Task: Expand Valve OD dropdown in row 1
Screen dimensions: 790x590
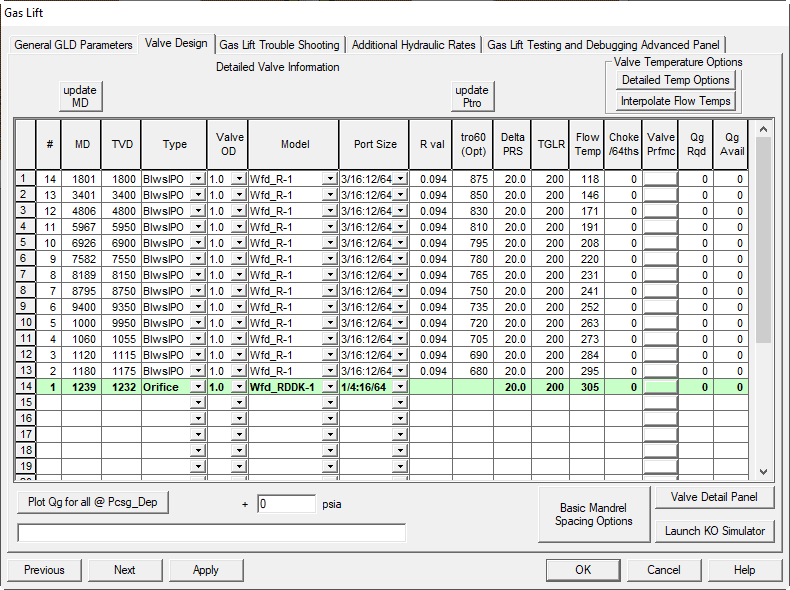Action: click(x=237, y=179)
